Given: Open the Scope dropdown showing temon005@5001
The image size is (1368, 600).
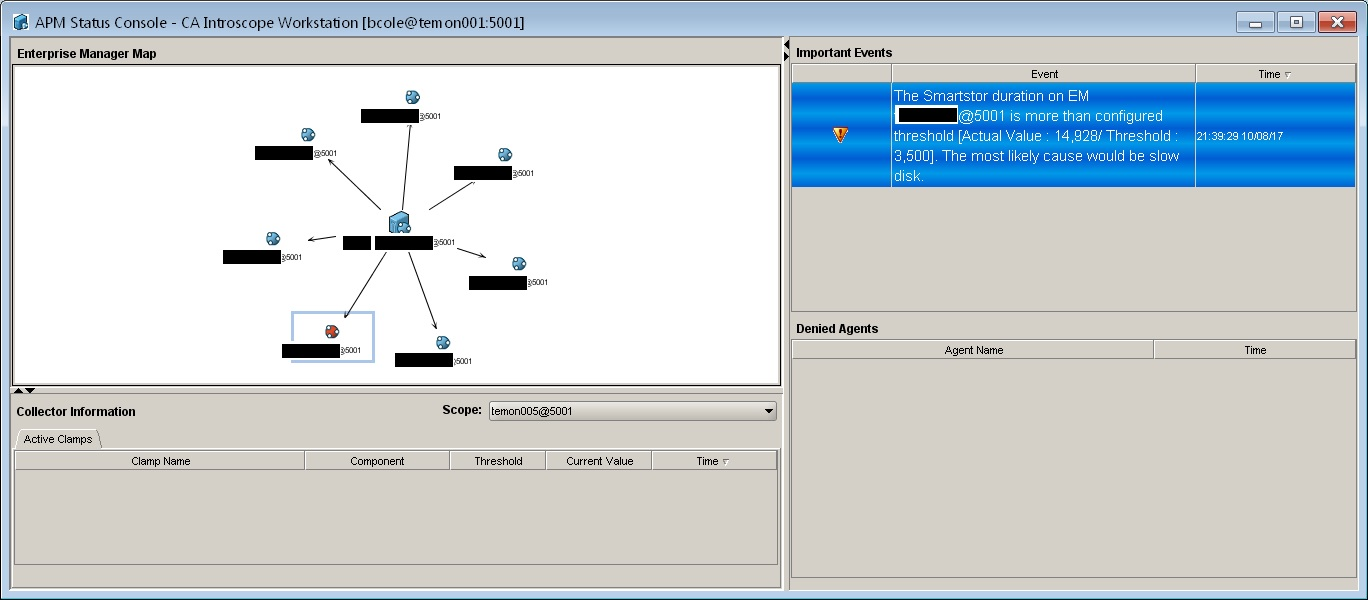Looking at the screenshot, I should click(632, 411).
